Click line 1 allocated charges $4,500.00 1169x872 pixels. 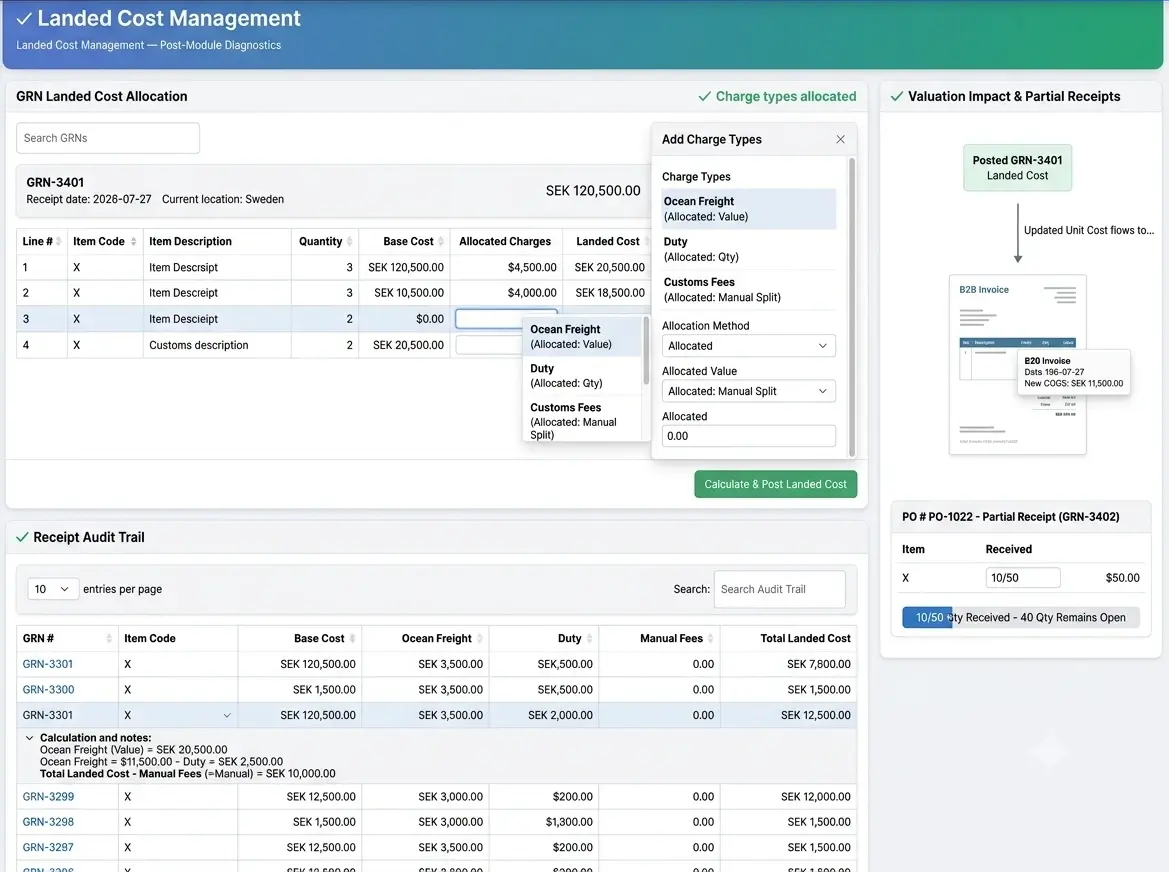point(532,268)
